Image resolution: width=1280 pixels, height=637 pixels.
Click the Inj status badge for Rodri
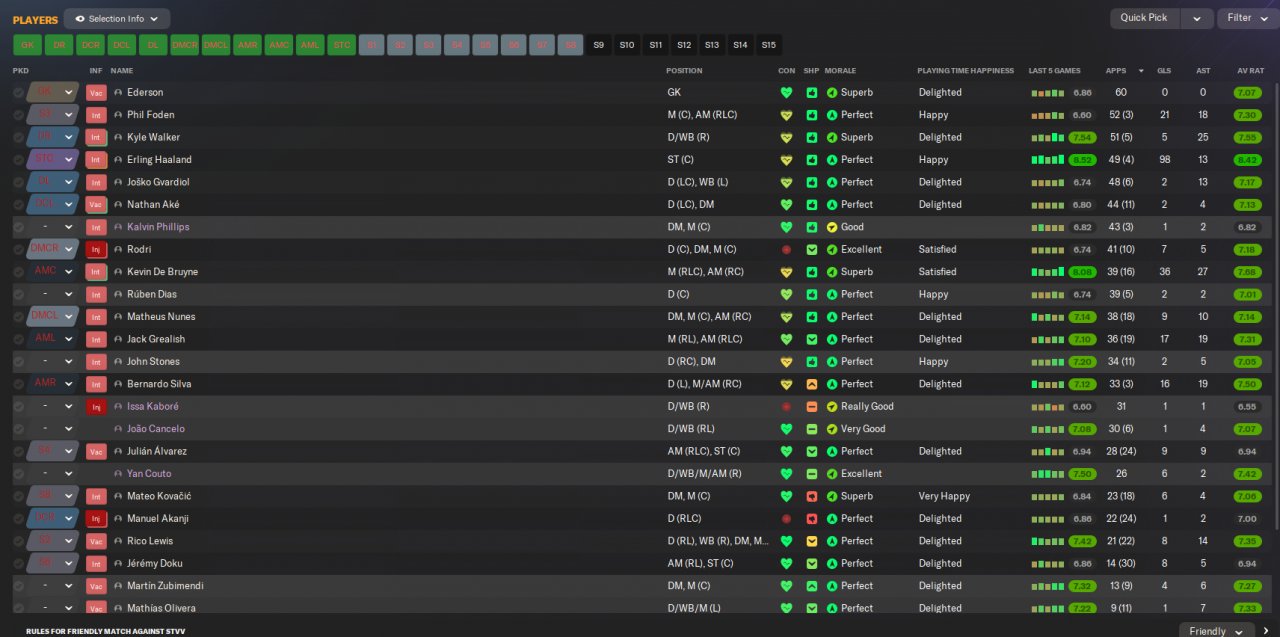point(96,249)
